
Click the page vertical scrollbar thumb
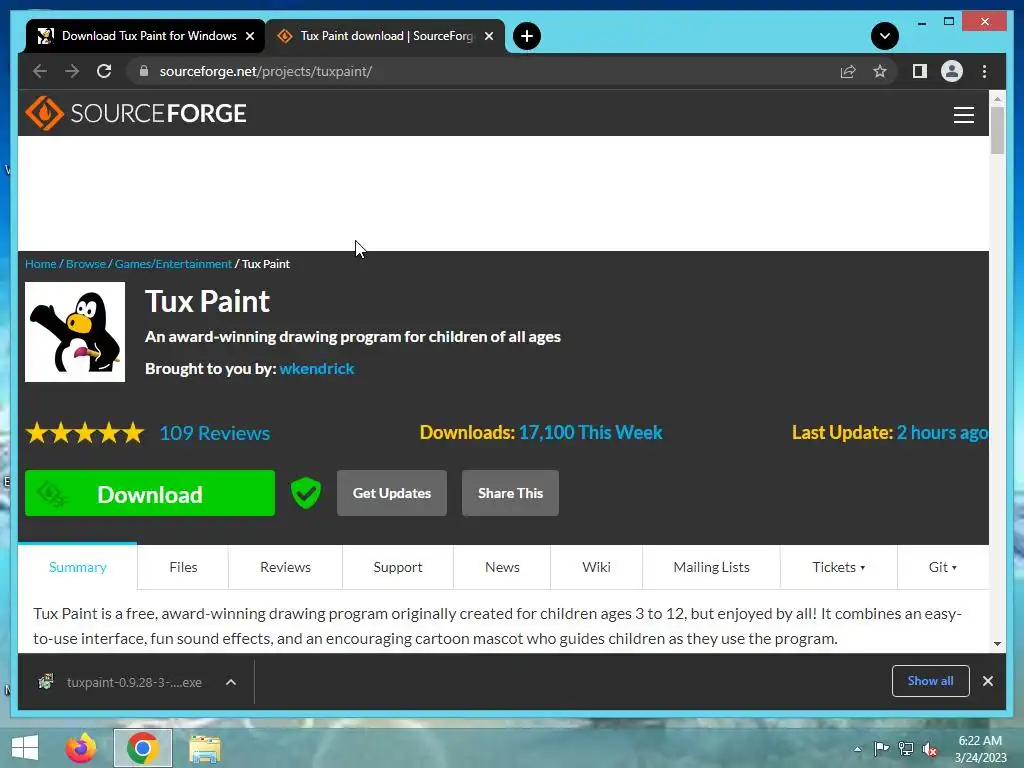click(x=997, y=129)
